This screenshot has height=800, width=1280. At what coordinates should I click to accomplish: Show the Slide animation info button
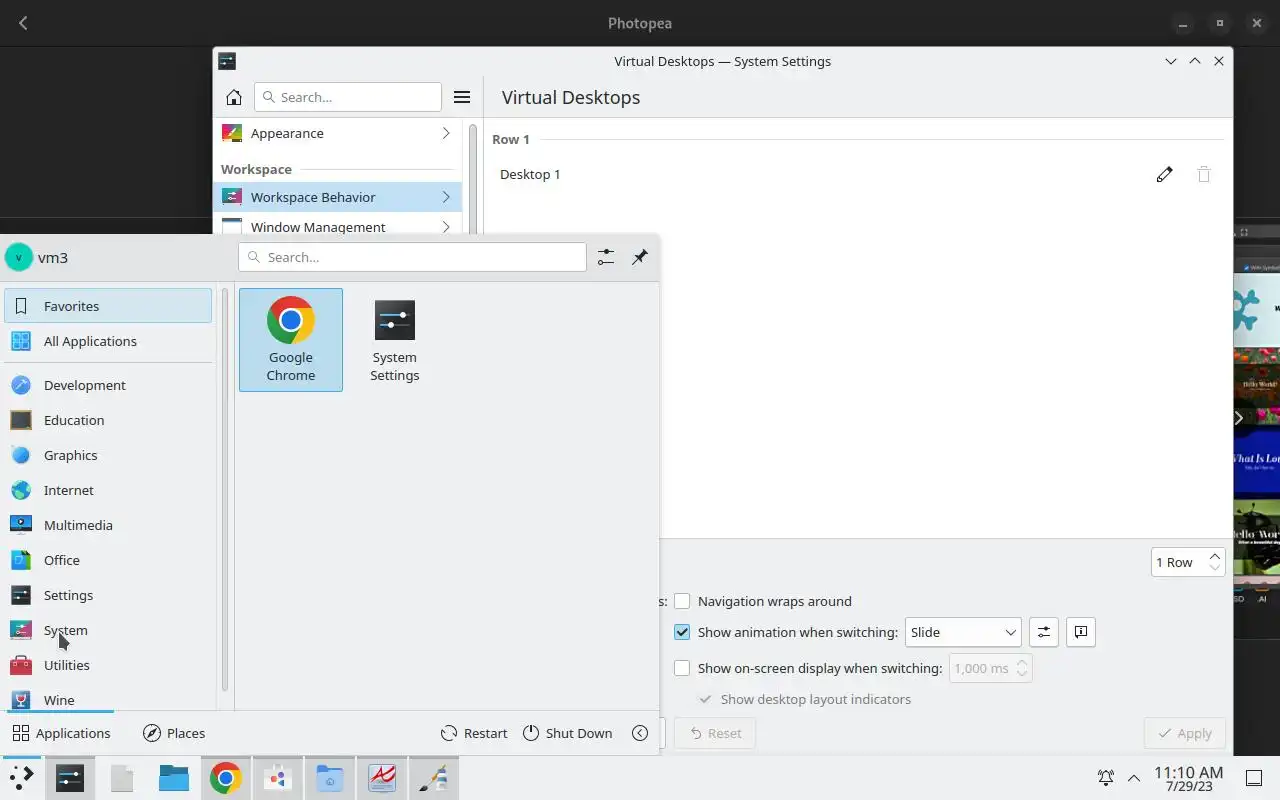point(1080,632)
